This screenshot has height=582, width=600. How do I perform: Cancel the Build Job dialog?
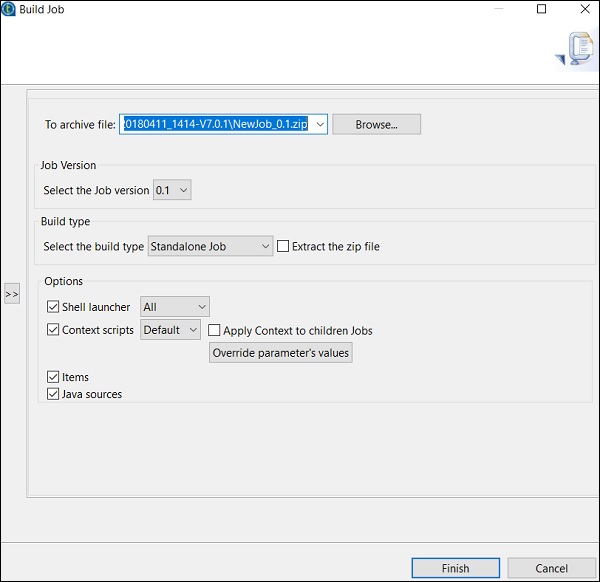pos(551,568)
